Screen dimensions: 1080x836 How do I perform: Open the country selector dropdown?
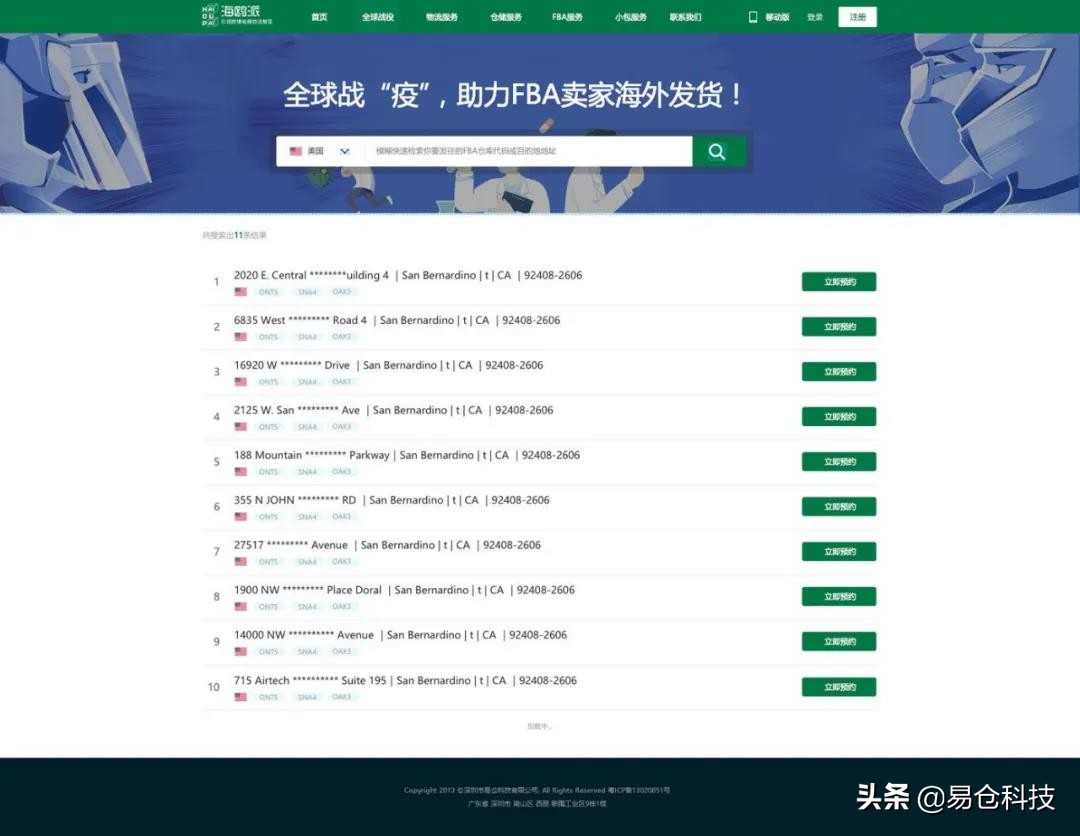pos(320,151)
